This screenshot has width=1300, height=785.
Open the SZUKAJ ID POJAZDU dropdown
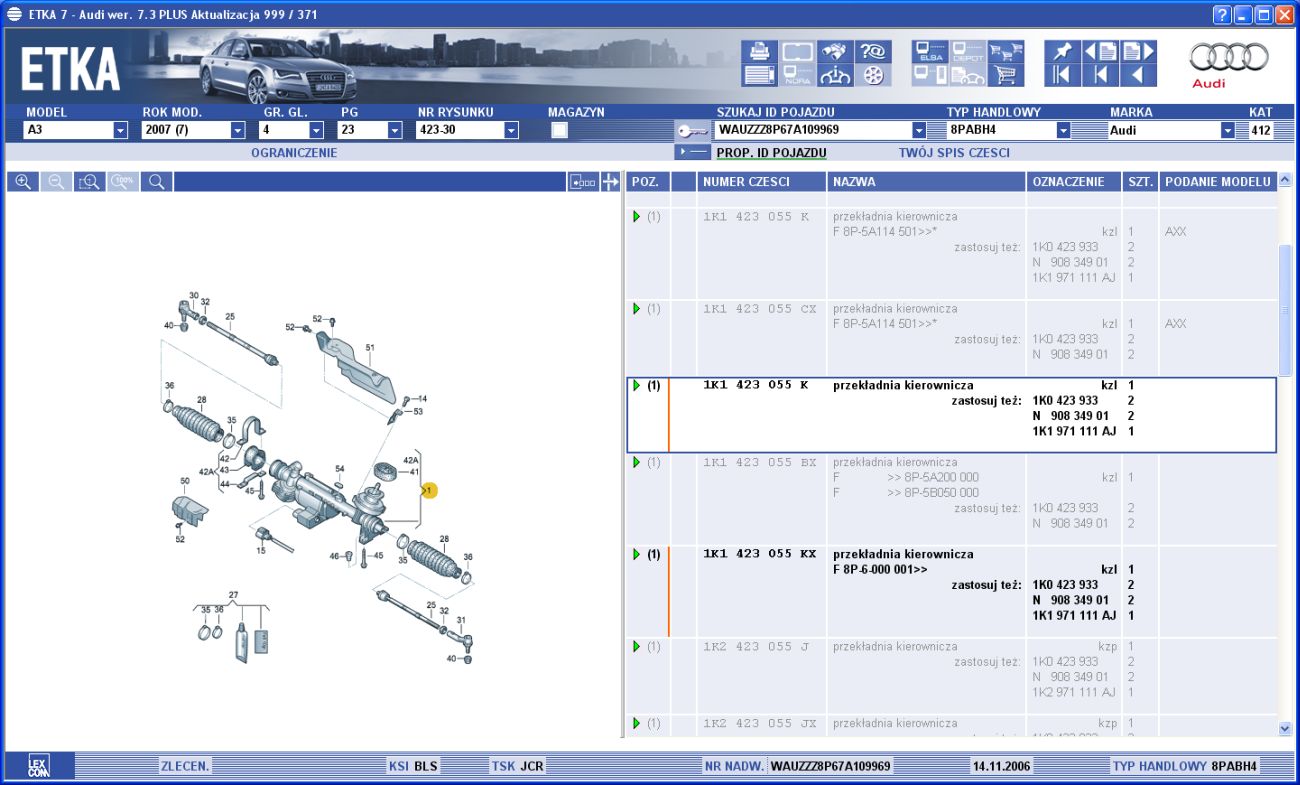pyautogui.click(x=919, y=130)
